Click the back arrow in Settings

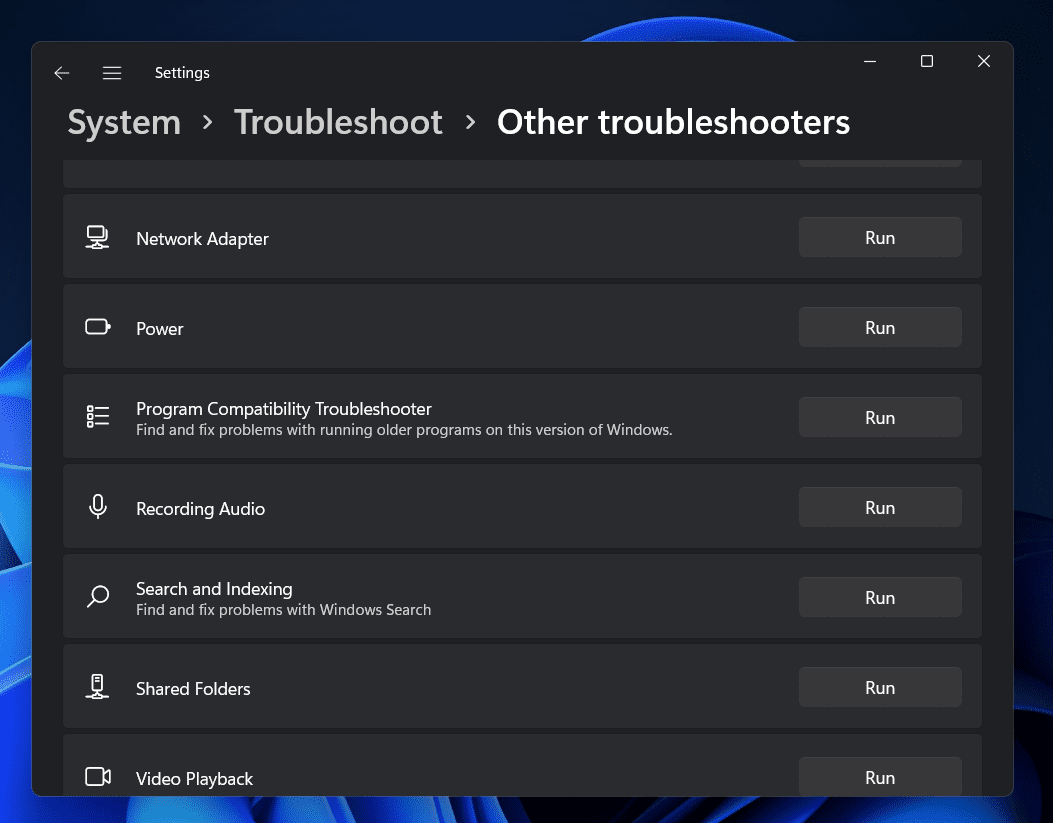click(x=62, y=72)
